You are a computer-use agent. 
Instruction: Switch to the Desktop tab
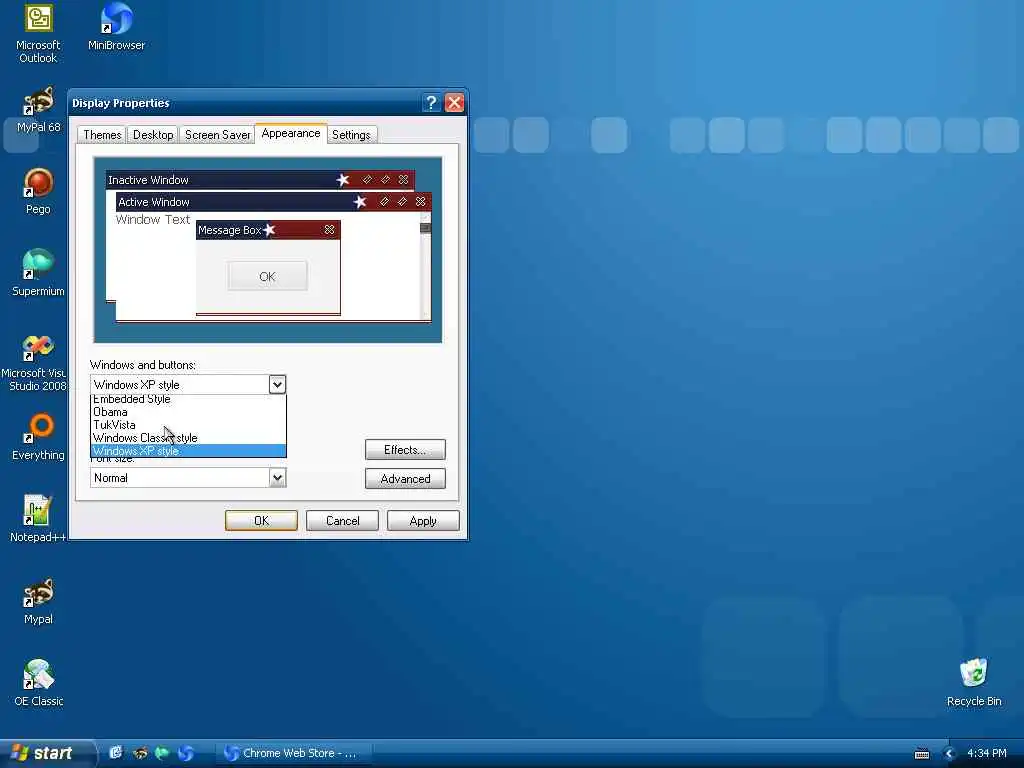[x=153, y=135]
